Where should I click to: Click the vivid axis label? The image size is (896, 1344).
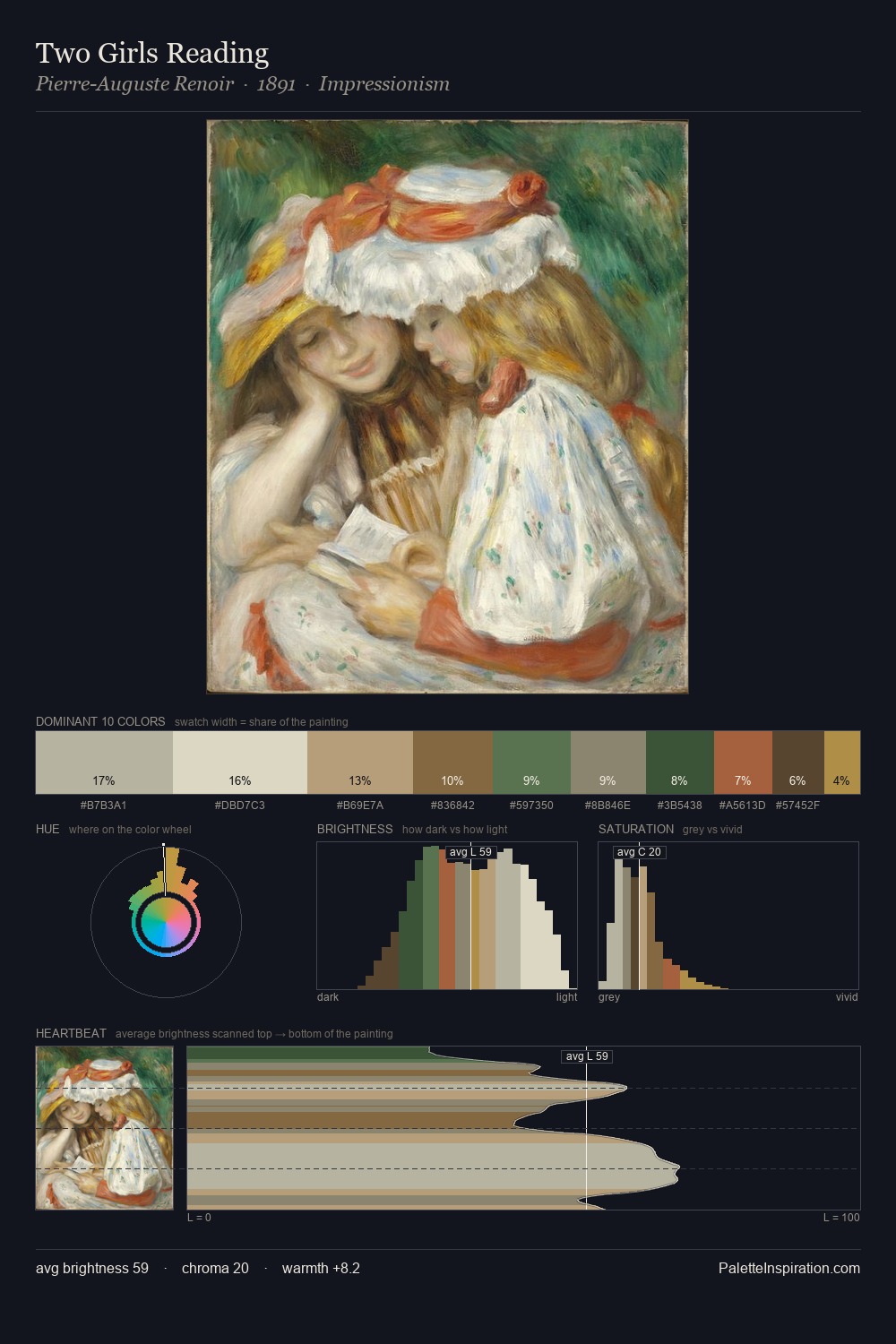point(847,997)
